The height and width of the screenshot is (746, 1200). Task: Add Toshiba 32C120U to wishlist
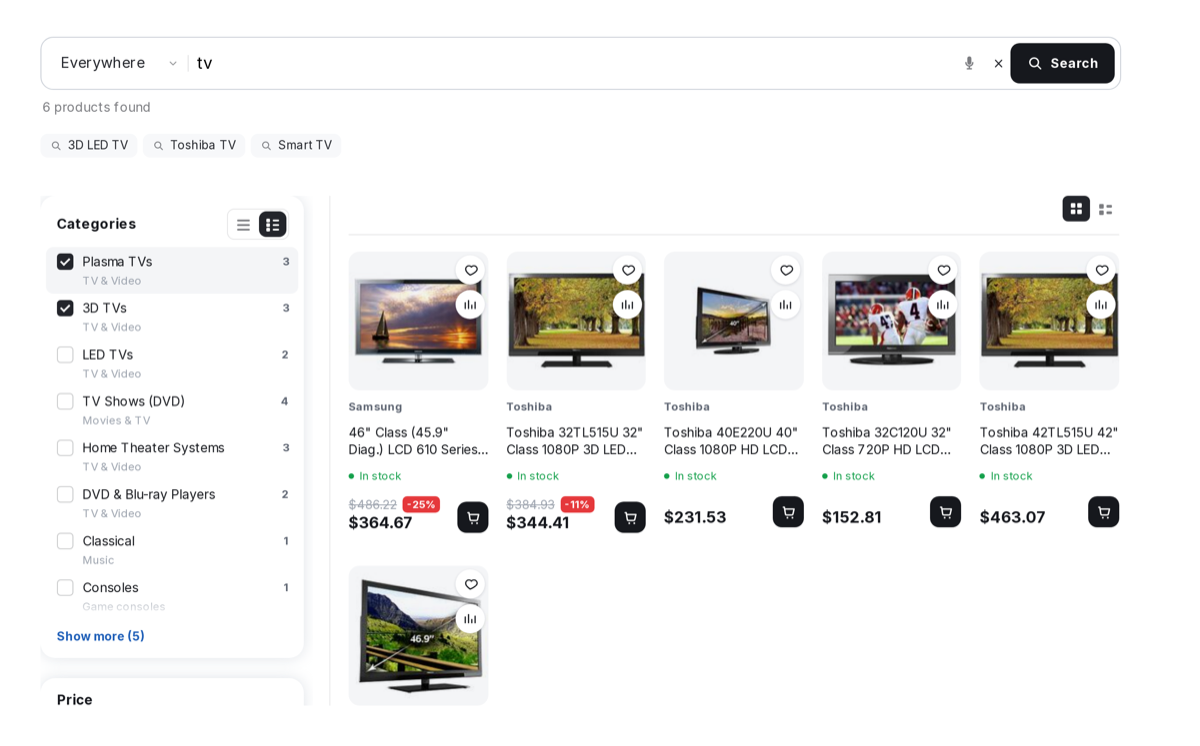coord(943,270)
